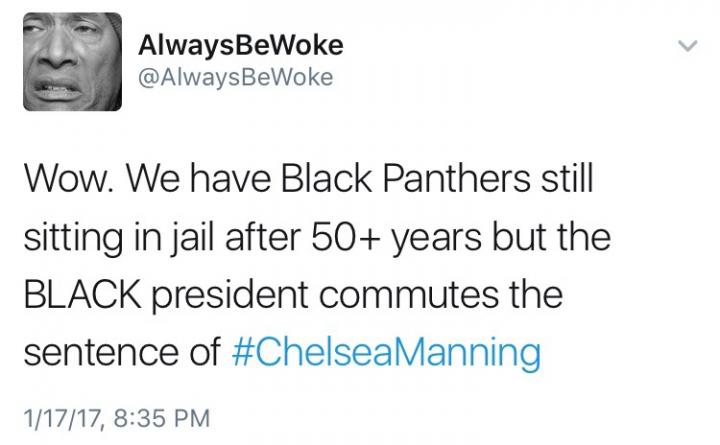Image resolution: width=720 pixels, height=445 pixels.
Task: View the author's avatar image
Action: (73, 62)
